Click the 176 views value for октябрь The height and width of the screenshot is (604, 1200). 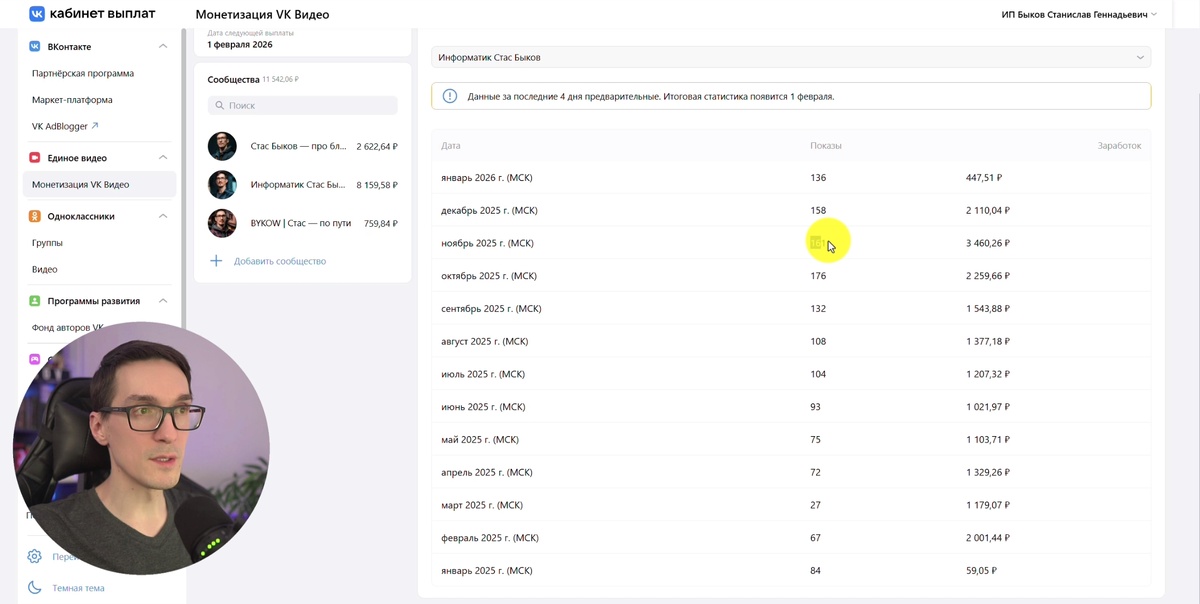tap(818, 276)
